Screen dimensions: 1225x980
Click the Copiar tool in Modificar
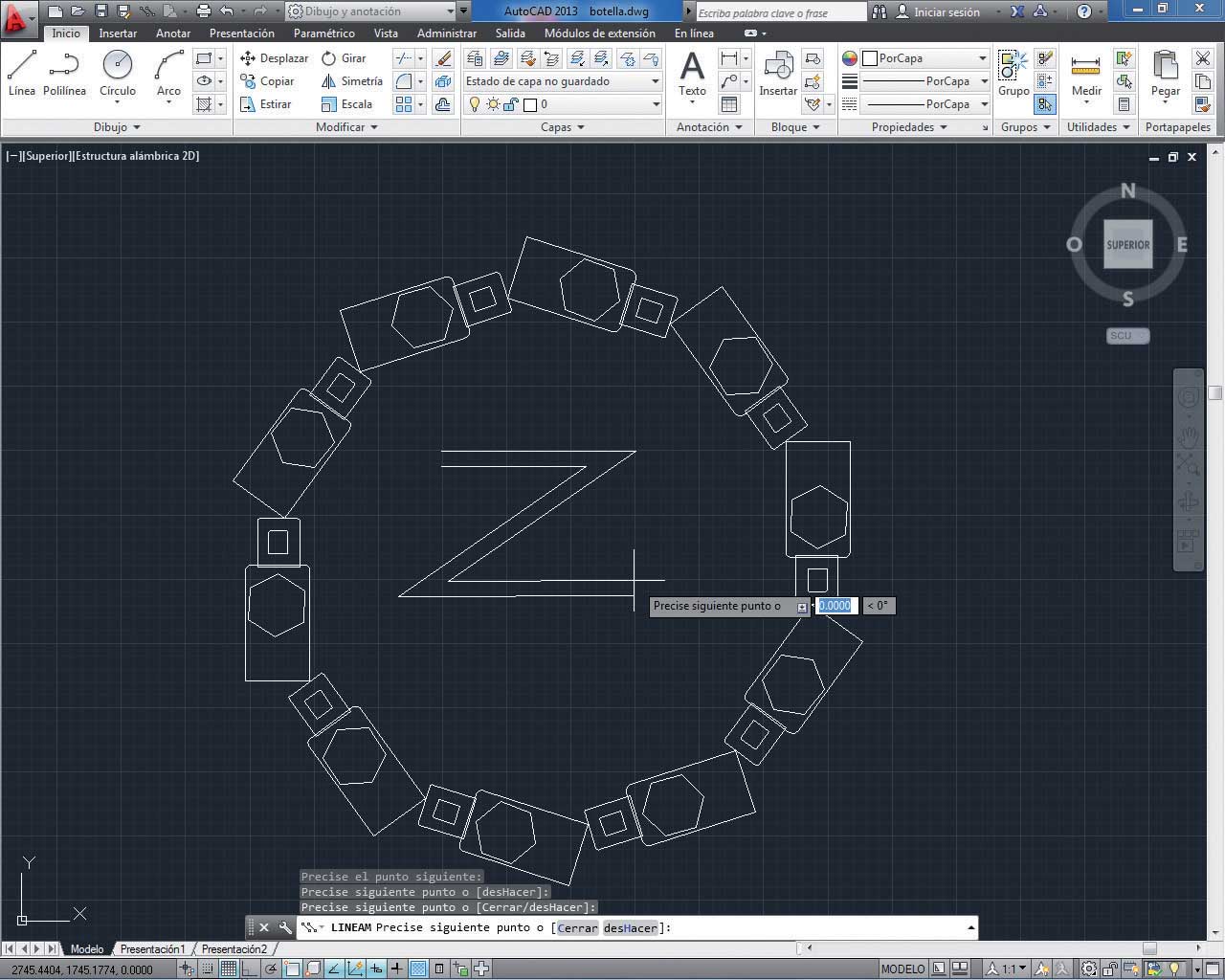(267, 81)
